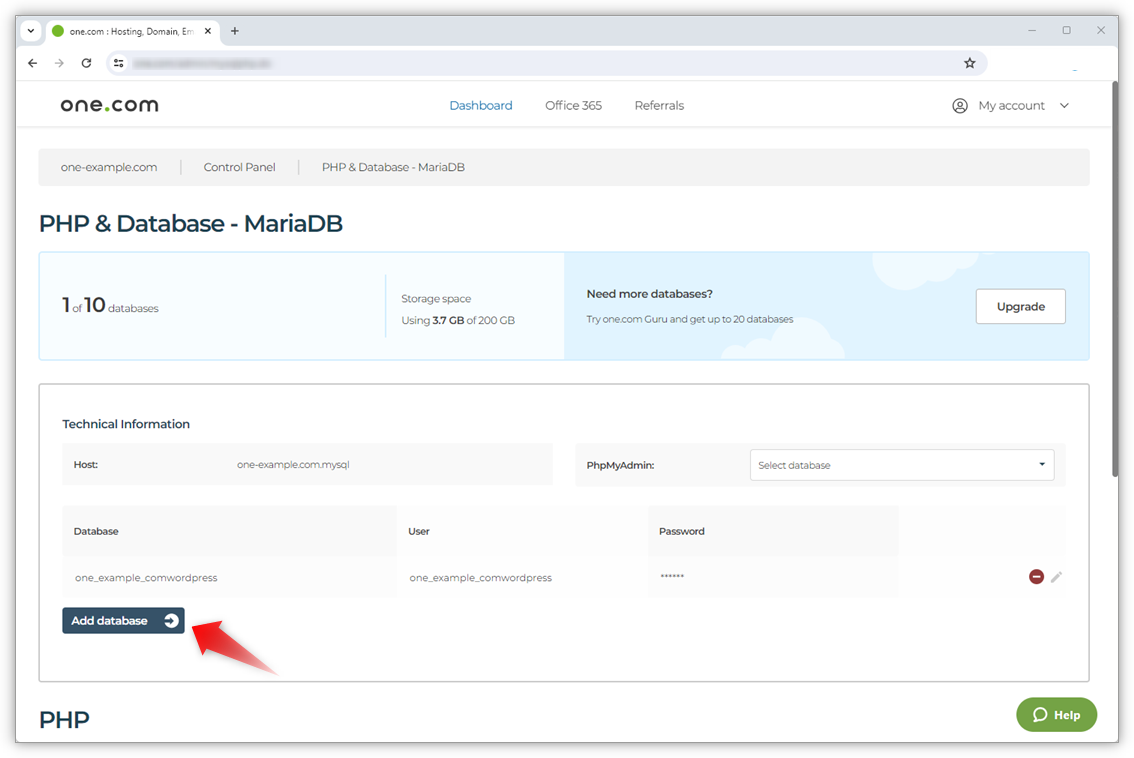Click the site info icon in address bar
The height and width of the screenshot is (758, 1134).
[118, 62]
